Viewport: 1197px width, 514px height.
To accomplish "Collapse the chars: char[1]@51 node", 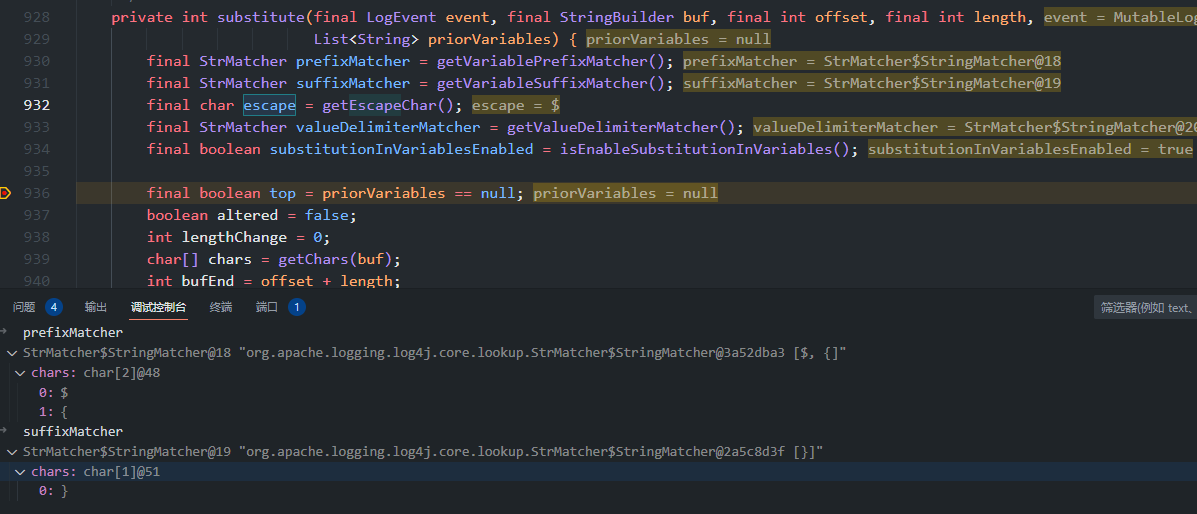I will click(20, 472).
